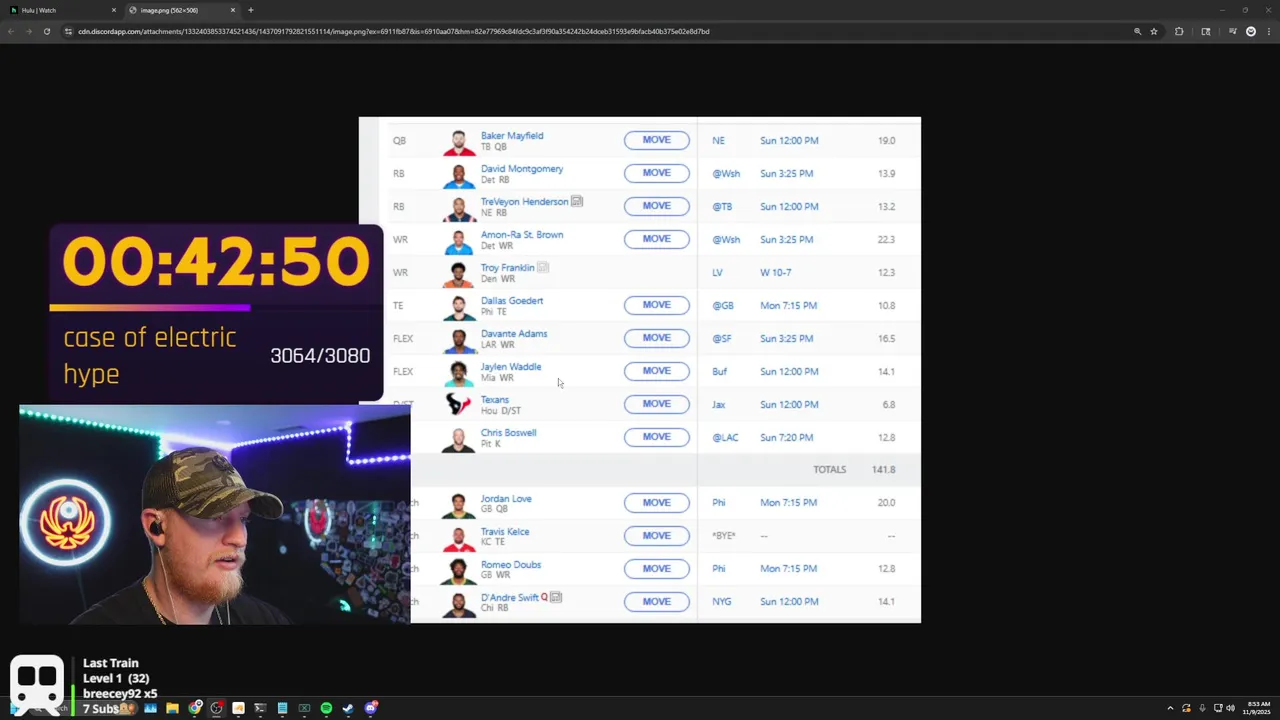Open the zoom magnifier in address bar

pos(1137,31)
